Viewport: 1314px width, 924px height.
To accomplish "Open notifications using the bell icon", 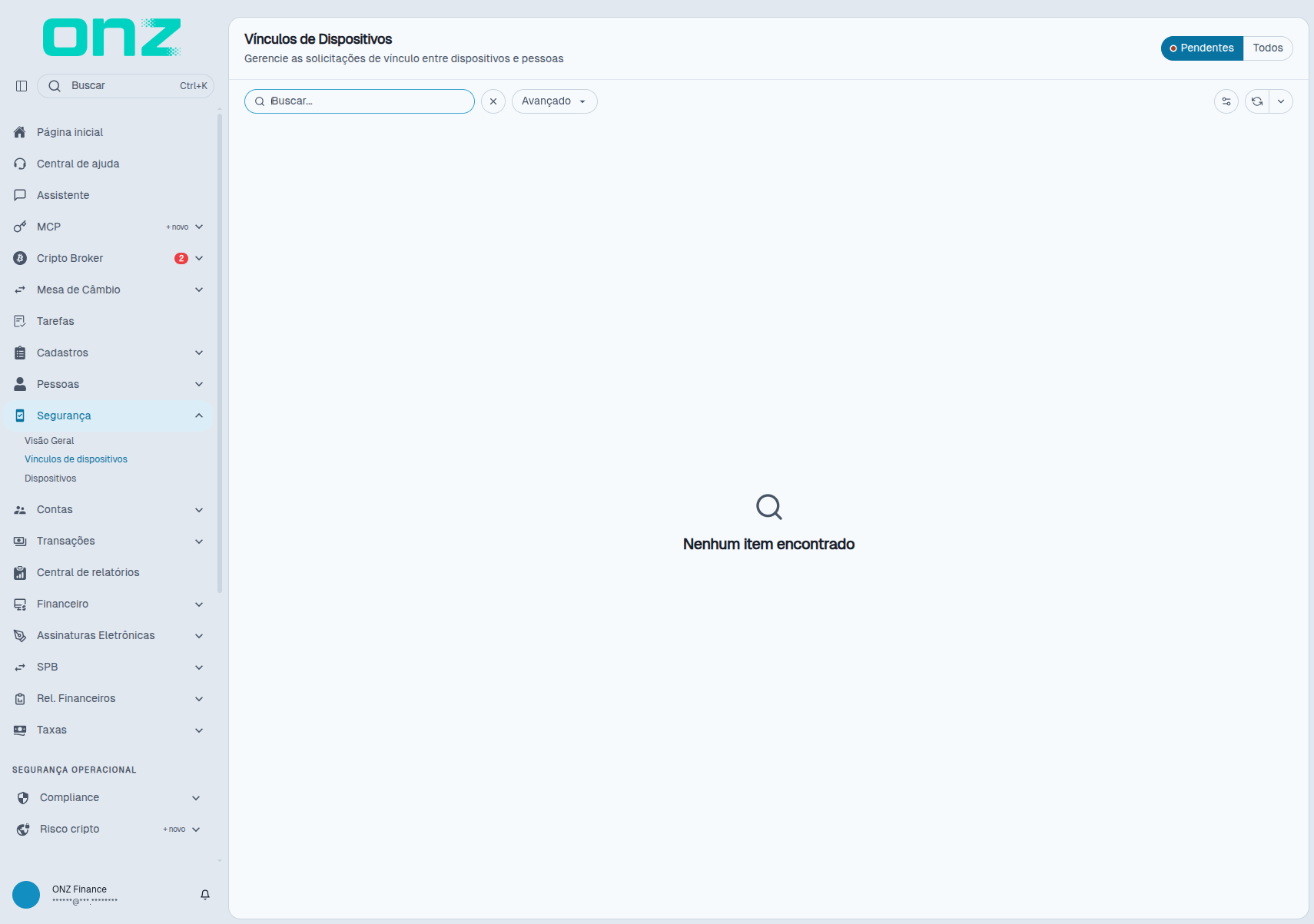I will (205, 895).
